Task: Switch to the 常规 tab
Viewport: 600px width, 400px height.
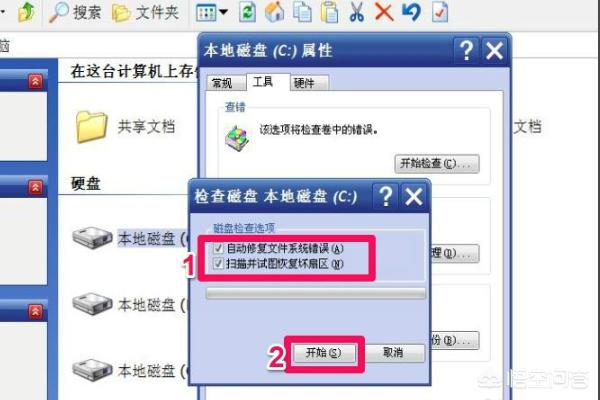Action: 225,83
